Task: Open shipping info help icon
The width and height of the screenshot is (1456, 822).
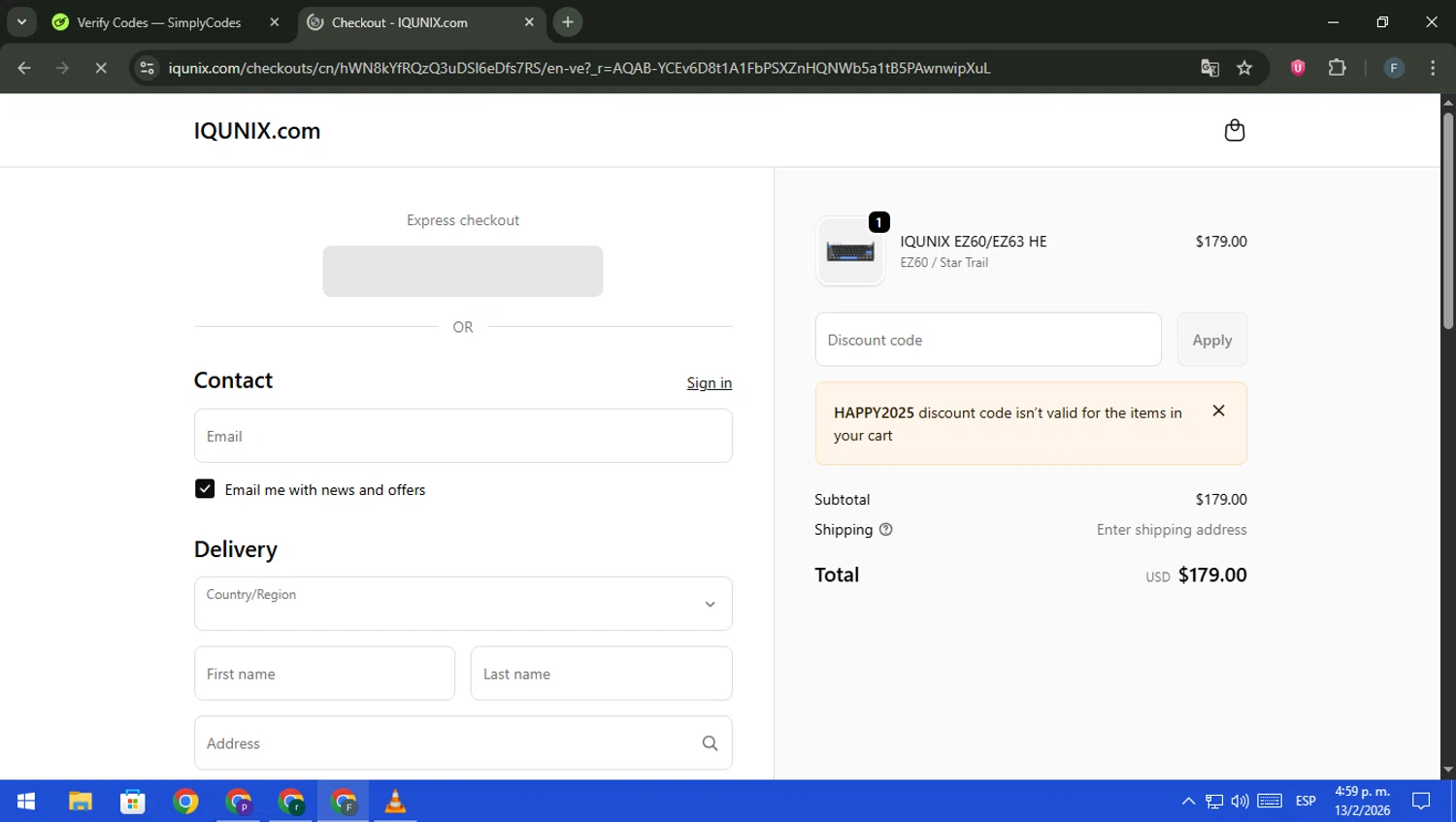Action: pos(885,530)
